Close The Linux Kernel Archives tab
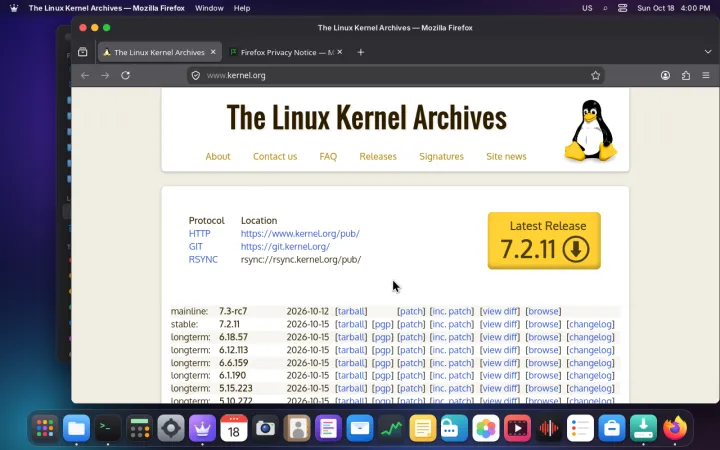Viewport: 720px width, 450px height. 213,52
